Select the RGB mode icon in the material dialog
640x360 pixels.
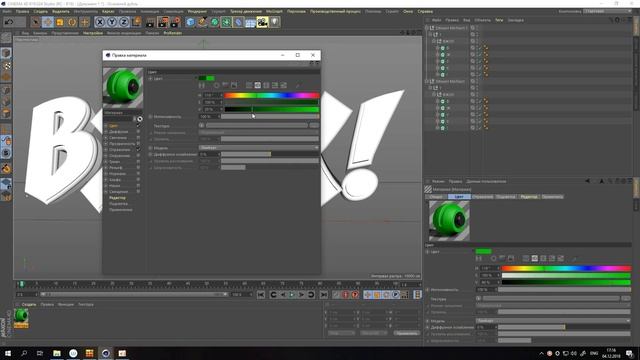coord(249,85)
